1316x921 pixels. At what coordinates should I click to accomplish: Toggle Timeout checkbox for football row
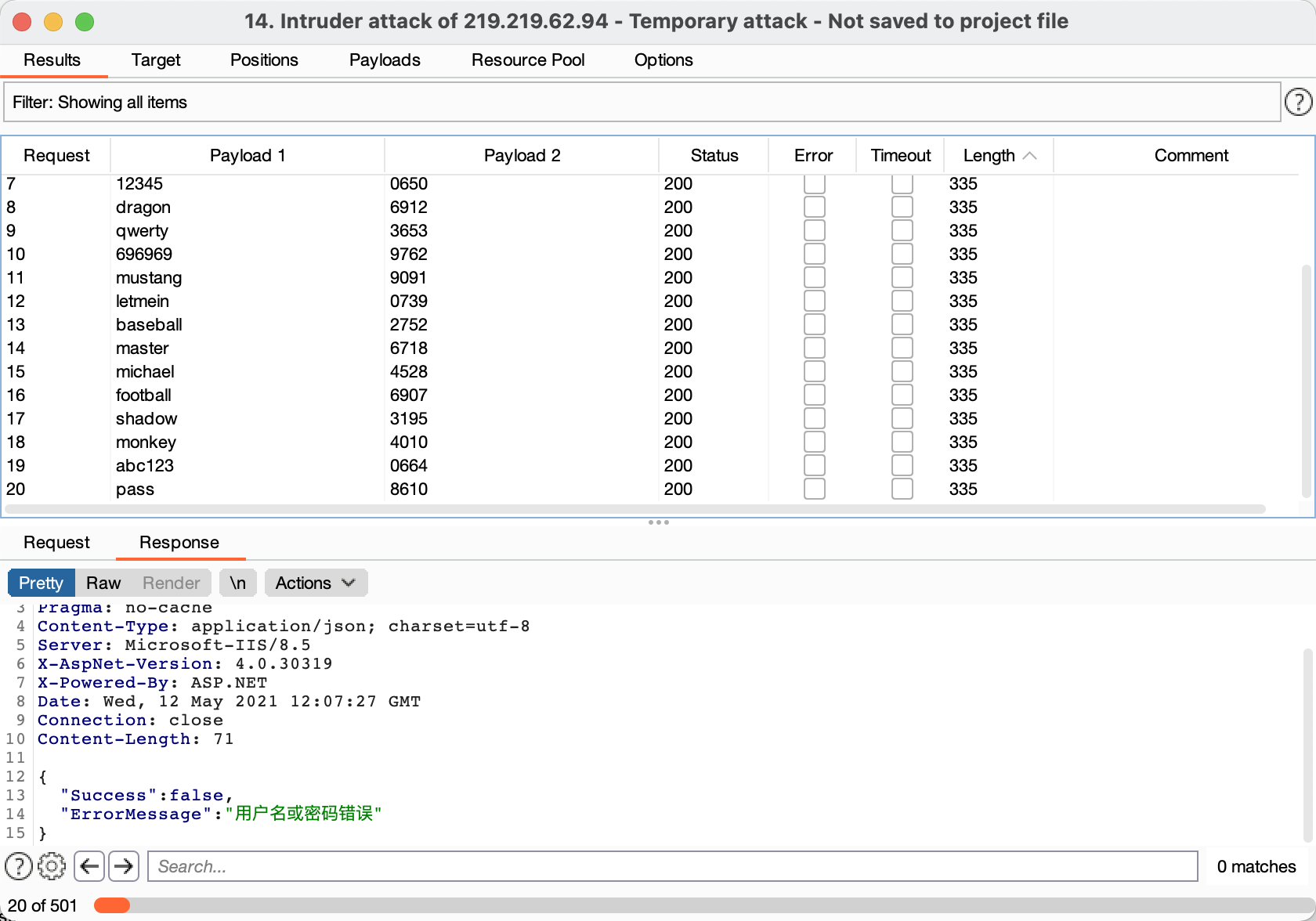pos(902,395)
